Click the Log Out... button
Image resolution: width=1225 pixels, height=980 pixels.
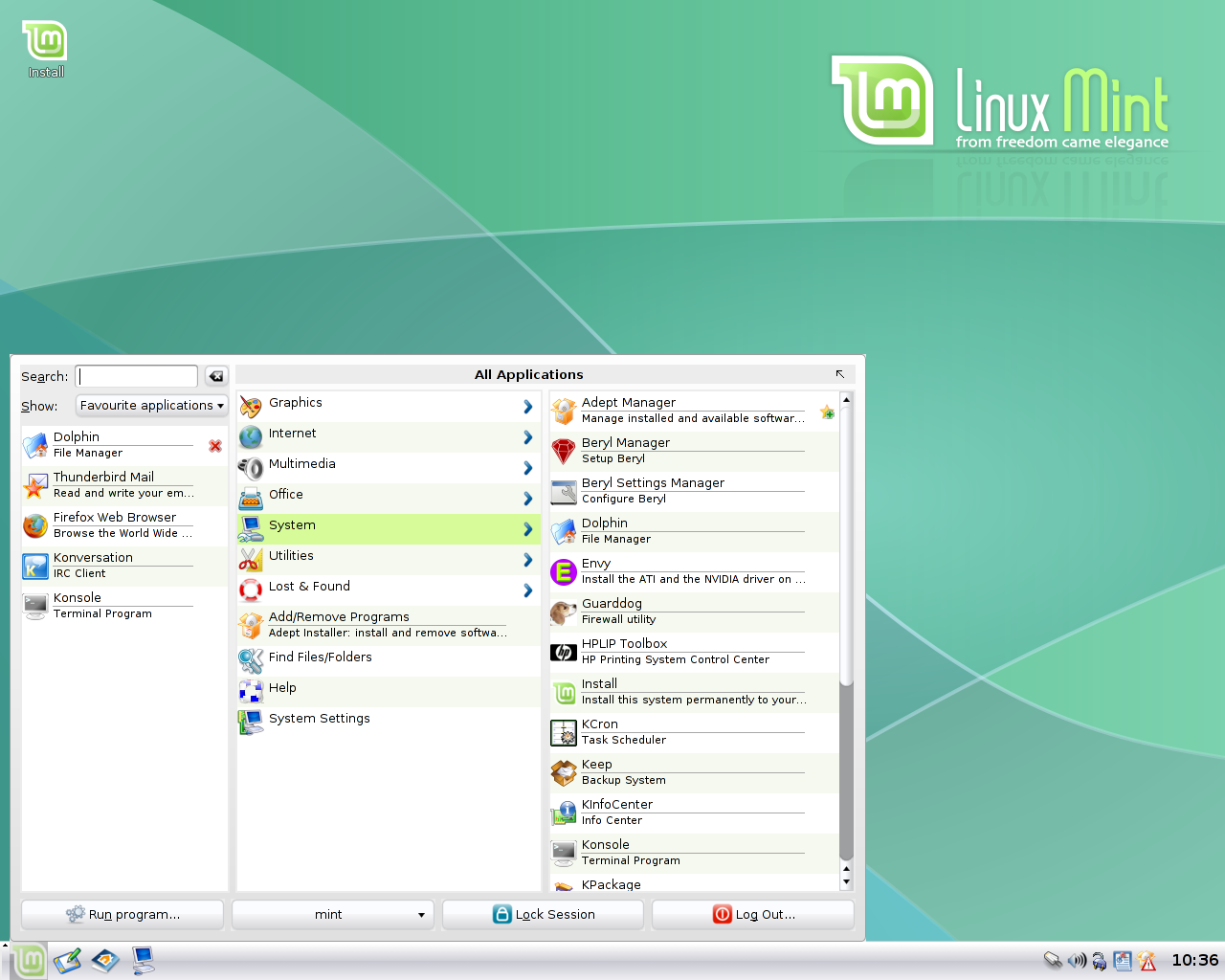point(753,915)
